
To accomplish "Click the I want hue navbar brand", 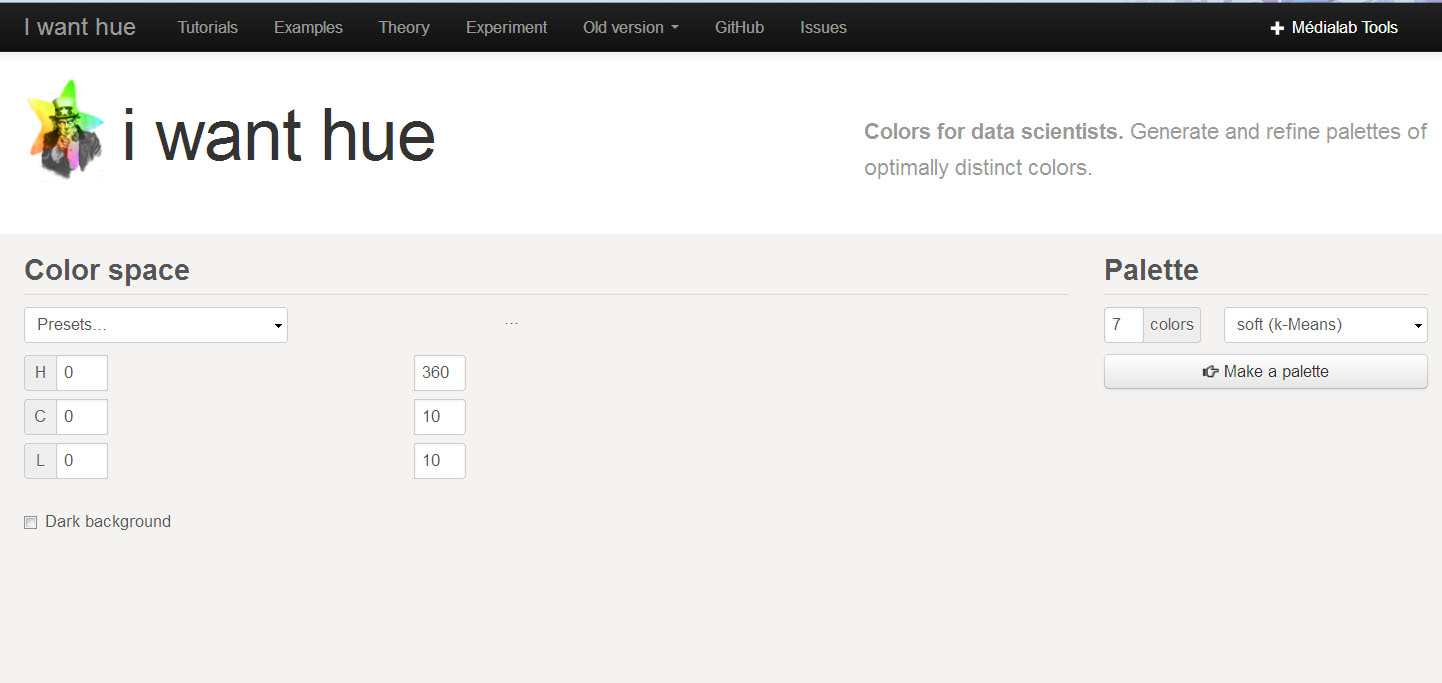I will [x=80, y=27].
